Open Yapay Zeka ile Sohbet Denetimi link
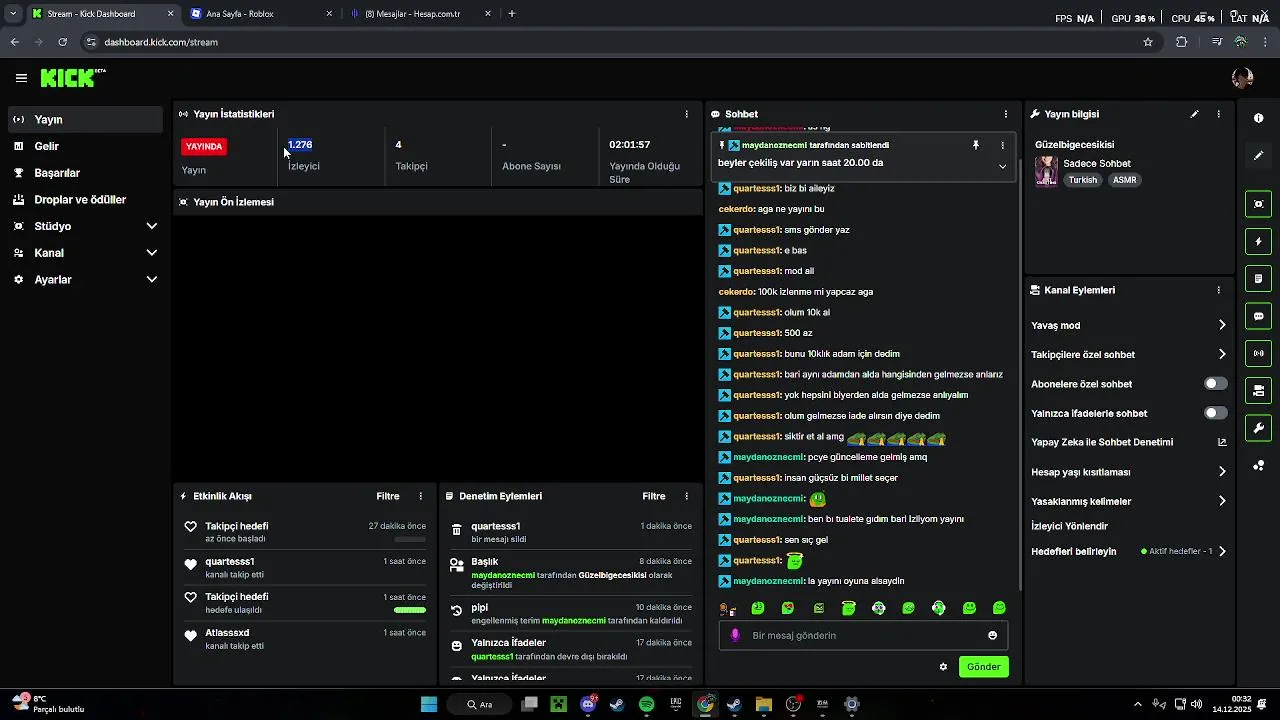This screenshot has width=1280, height=720. tap(1128, 442)
